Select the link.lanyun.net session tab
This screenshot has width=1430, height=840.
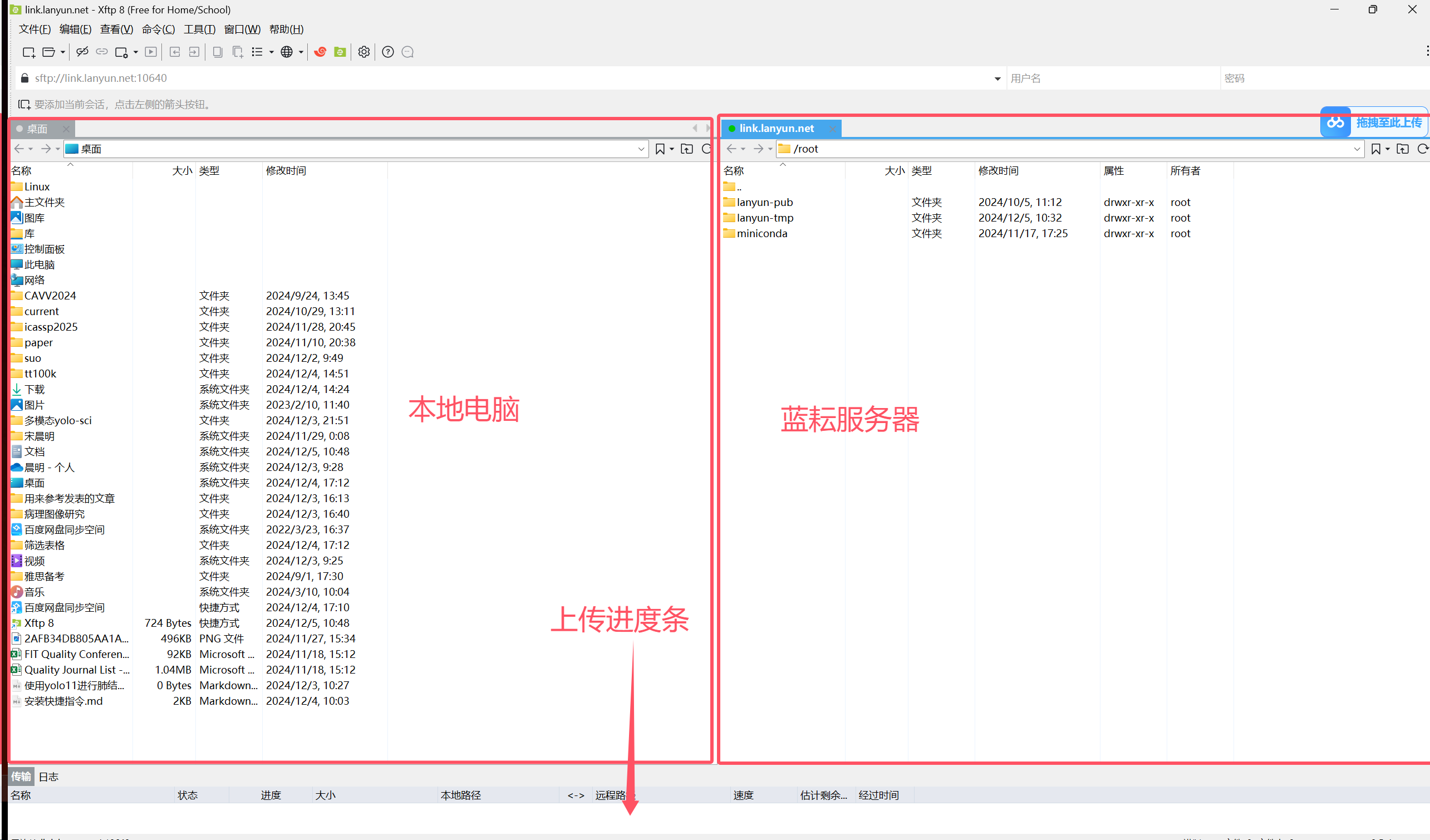tap(776, 128)
